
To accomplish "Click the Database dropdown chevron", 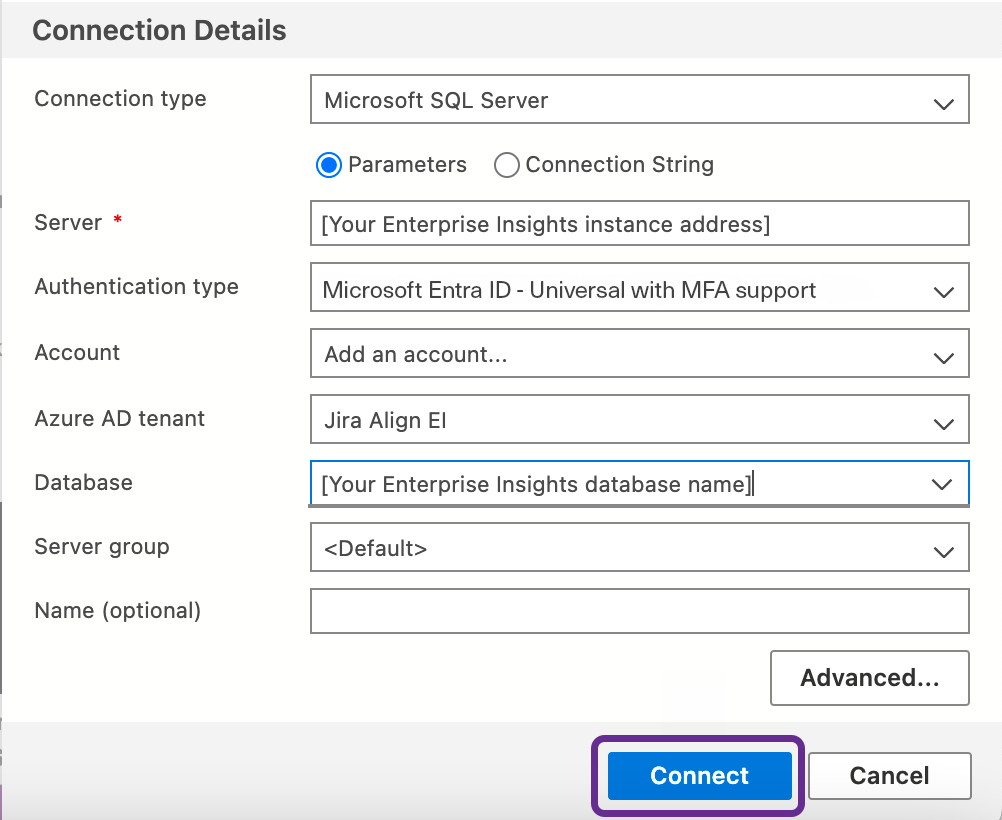I will (942, 484).
